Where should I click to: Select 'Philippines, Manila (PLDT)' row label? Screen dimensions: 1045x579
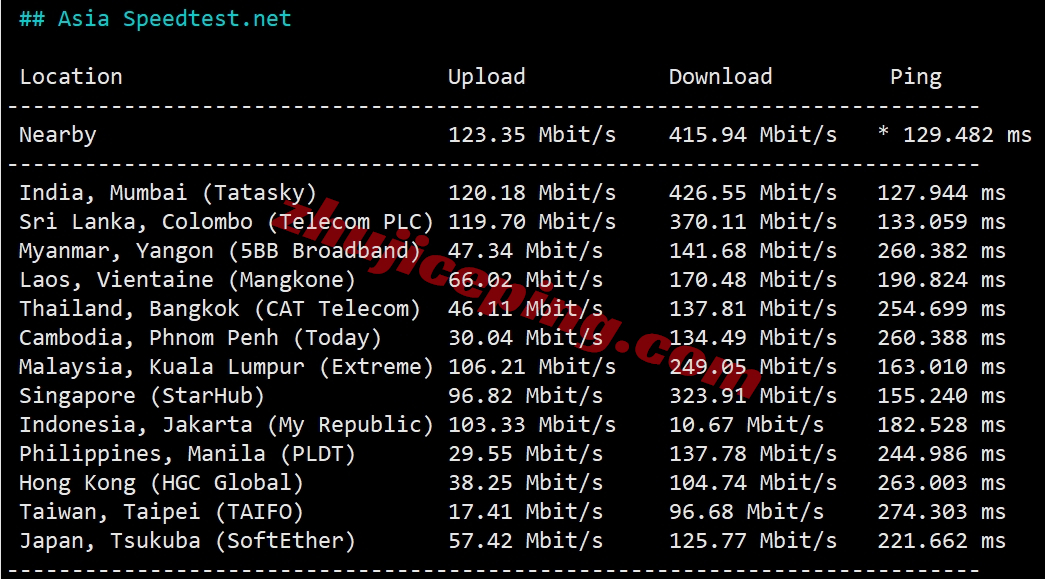point(187,454)
